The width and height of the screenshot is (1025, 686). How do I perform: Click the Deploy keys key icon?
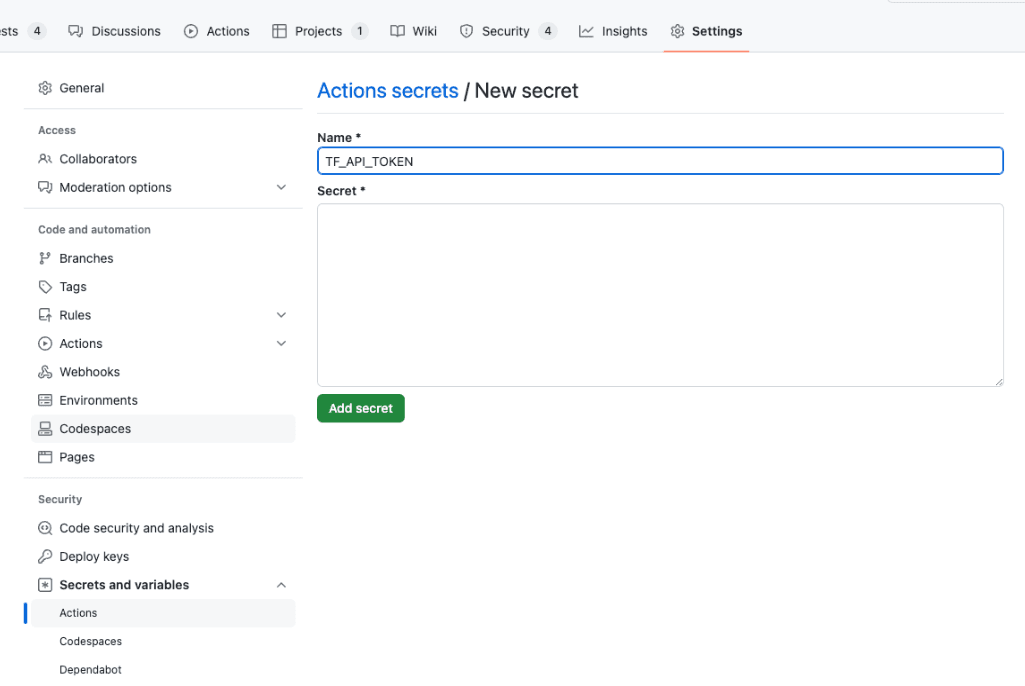45,557
